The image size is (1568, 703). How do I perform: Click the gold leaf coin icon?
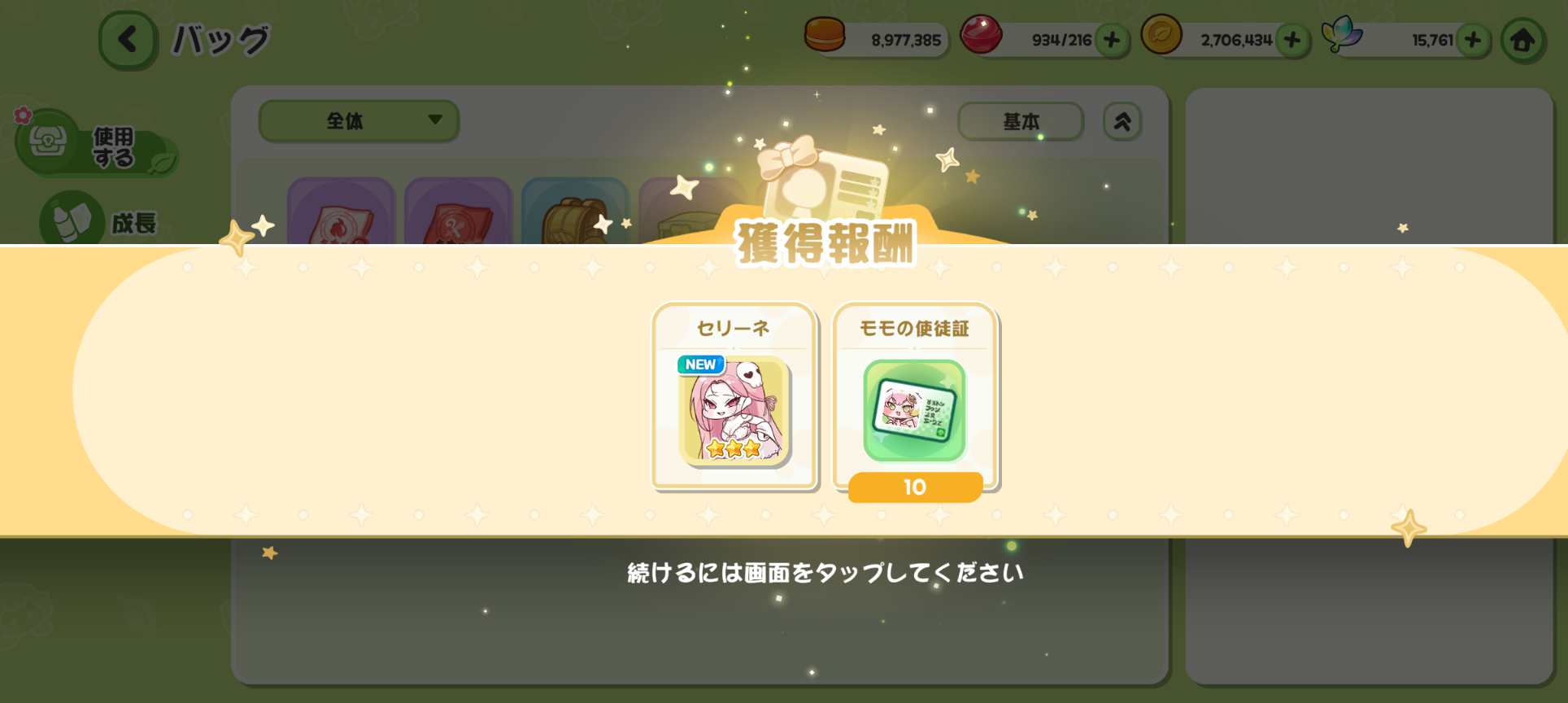tap(1161, 35)
